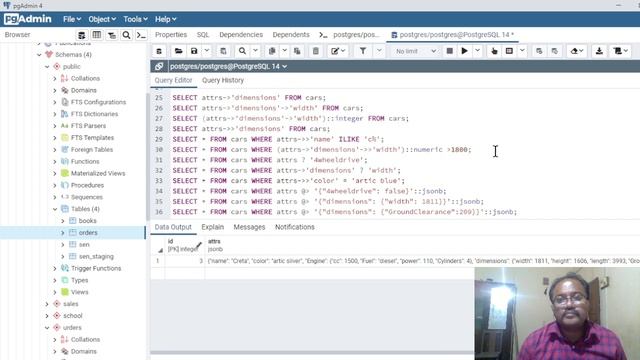Click find magnifier icon in toolbar
The width and height of the screenshot is (640, 360).
[242, 51]
